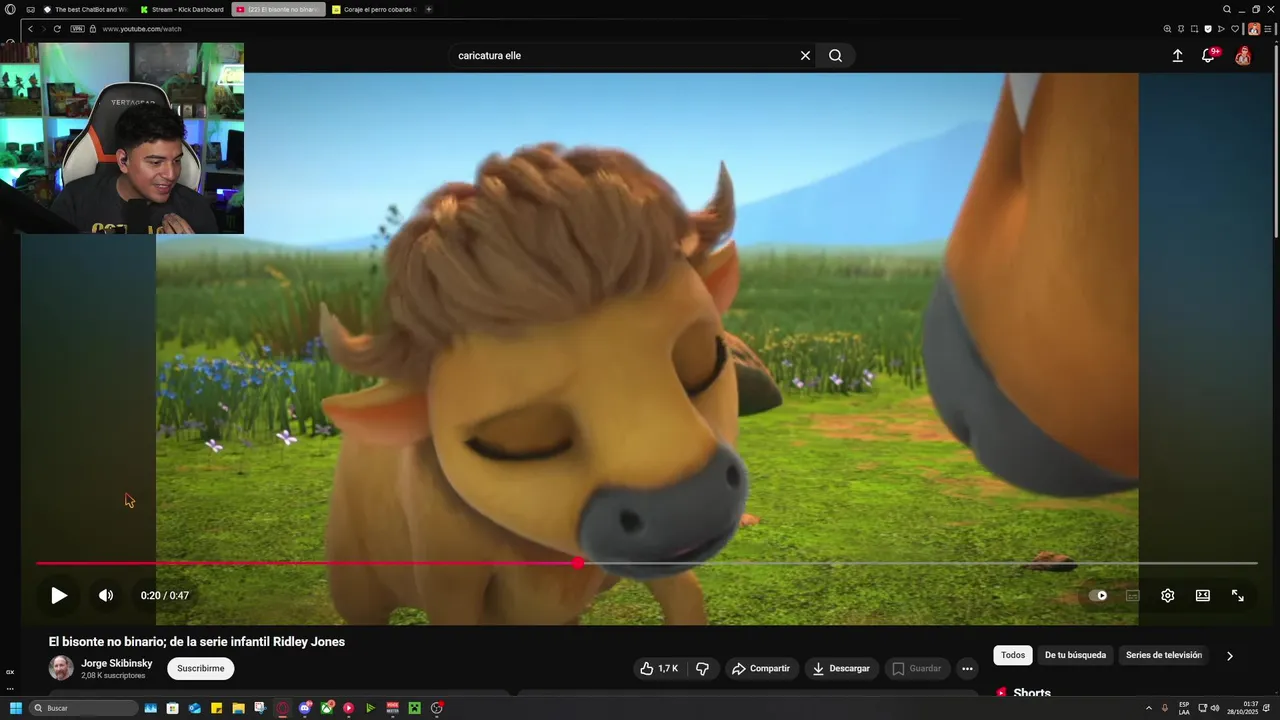The width and height of the screenshot is (1280, 720).
Task: Open Opera easy setup sliders icon
Action: point(1267,29)
